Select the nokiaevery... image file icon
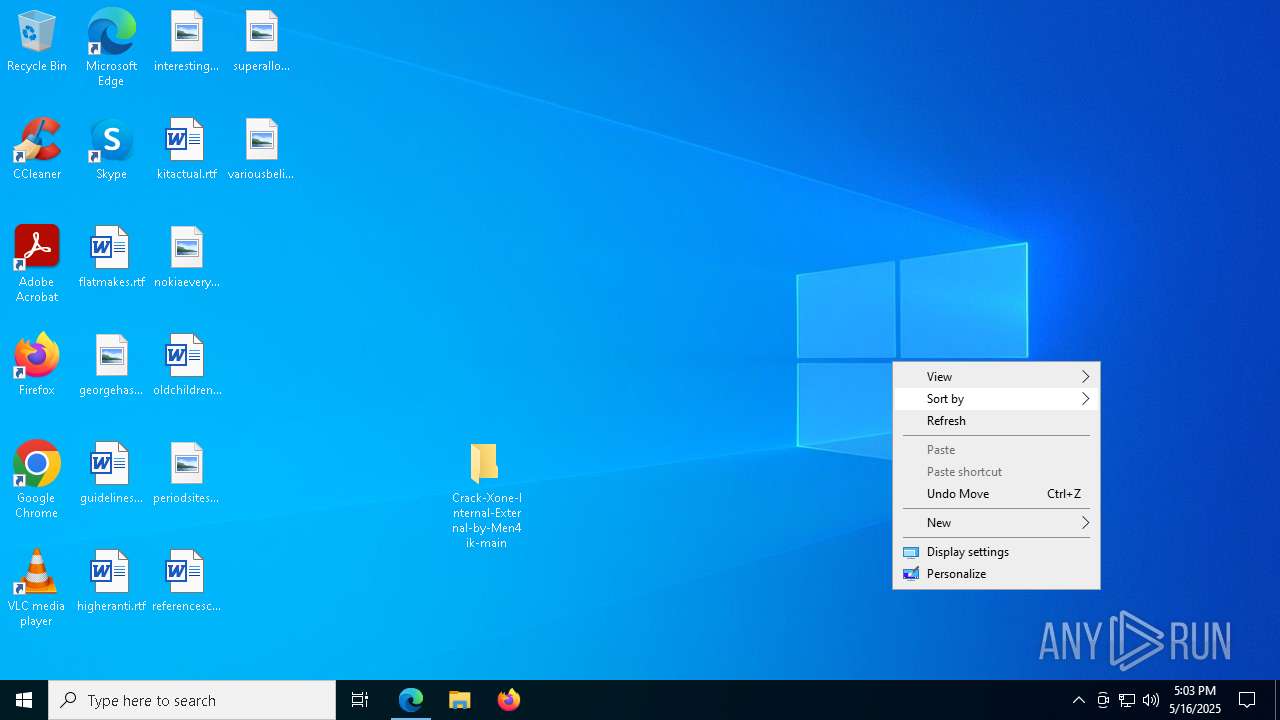Viewport: 1280px width, 720px height. [186, 258]
